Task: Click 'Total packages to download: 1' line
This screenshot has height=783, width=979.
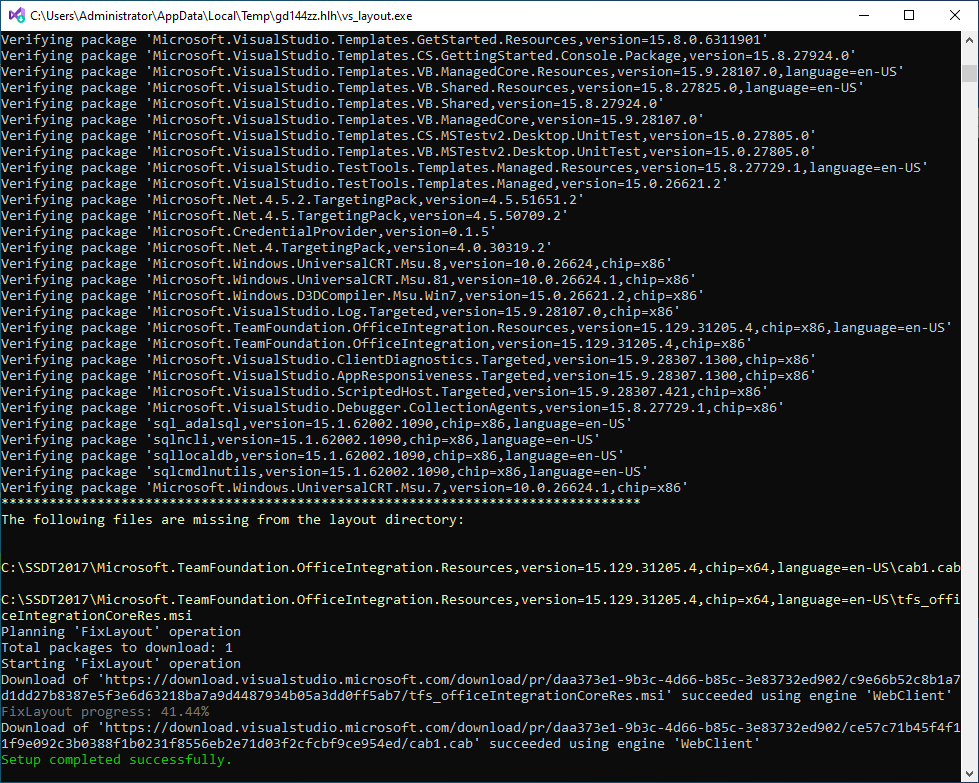Action: coord(117,648)
